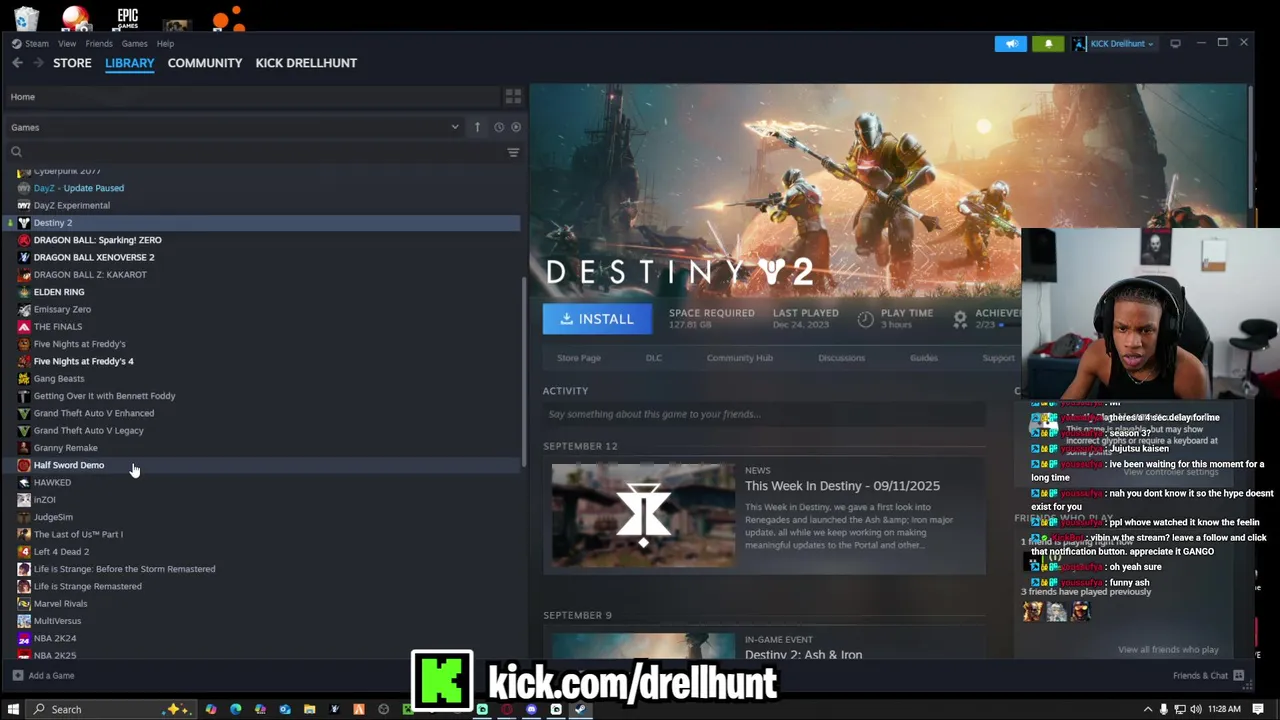Open the Games menu
Viewport: 1280px width, 720px height.
(134, 43)
